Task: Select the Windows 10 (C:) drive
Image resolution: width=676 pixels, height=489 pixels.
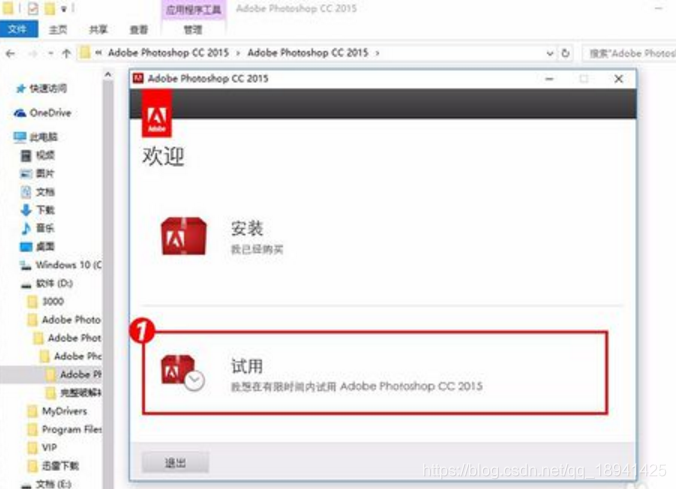Action: click(61, 265)
